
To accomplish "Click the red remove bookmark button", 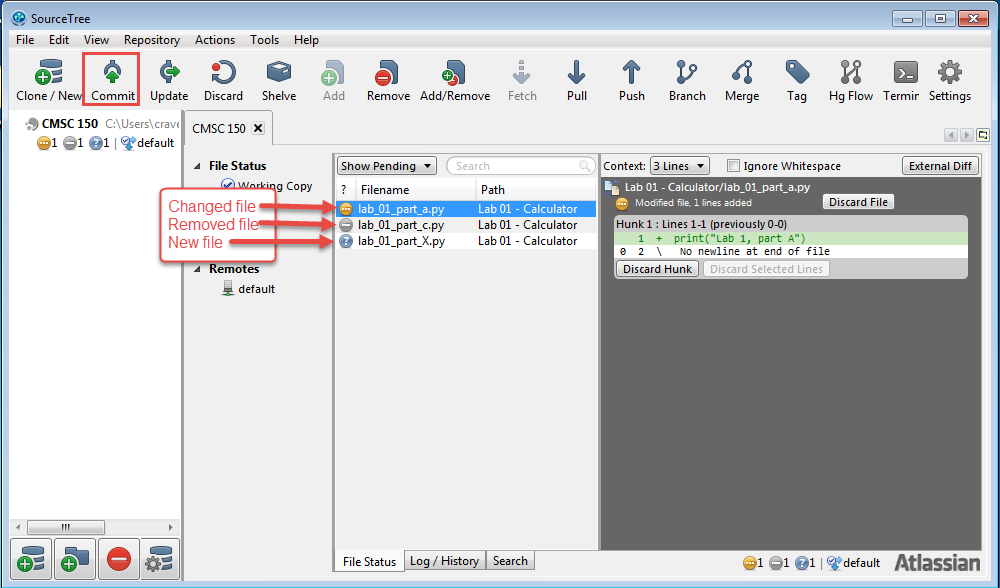I will coord(118,560).
